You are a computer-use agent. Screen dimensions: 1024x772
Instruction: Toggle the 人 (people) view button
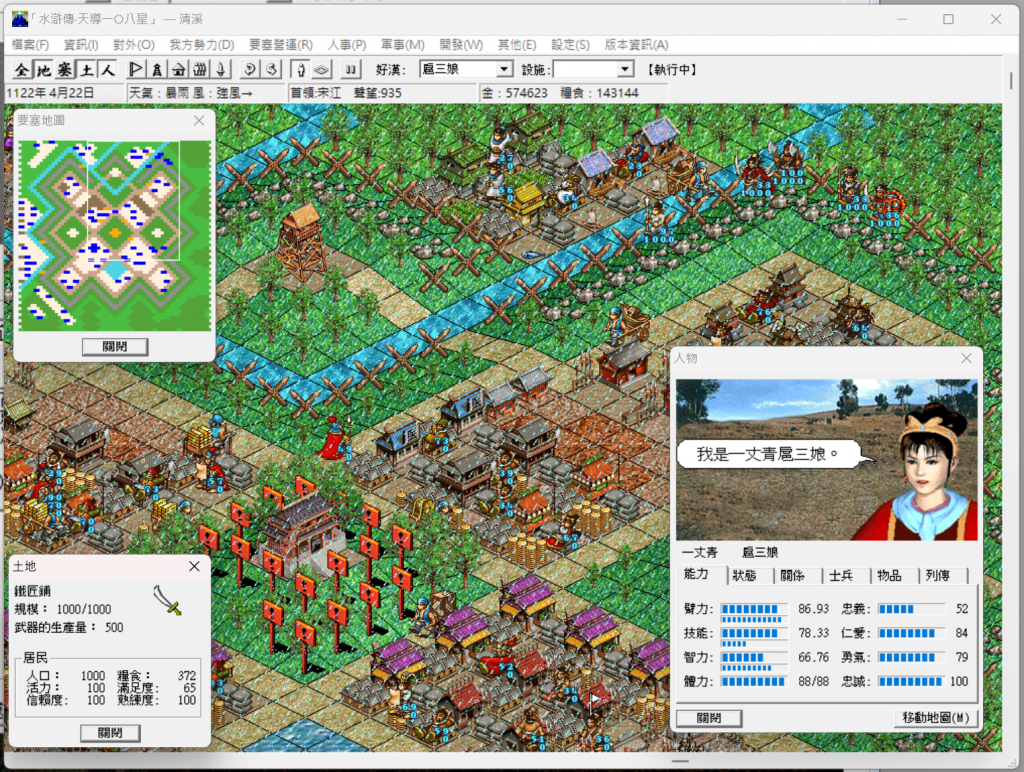pyautogui.click(x=108, y=69)
